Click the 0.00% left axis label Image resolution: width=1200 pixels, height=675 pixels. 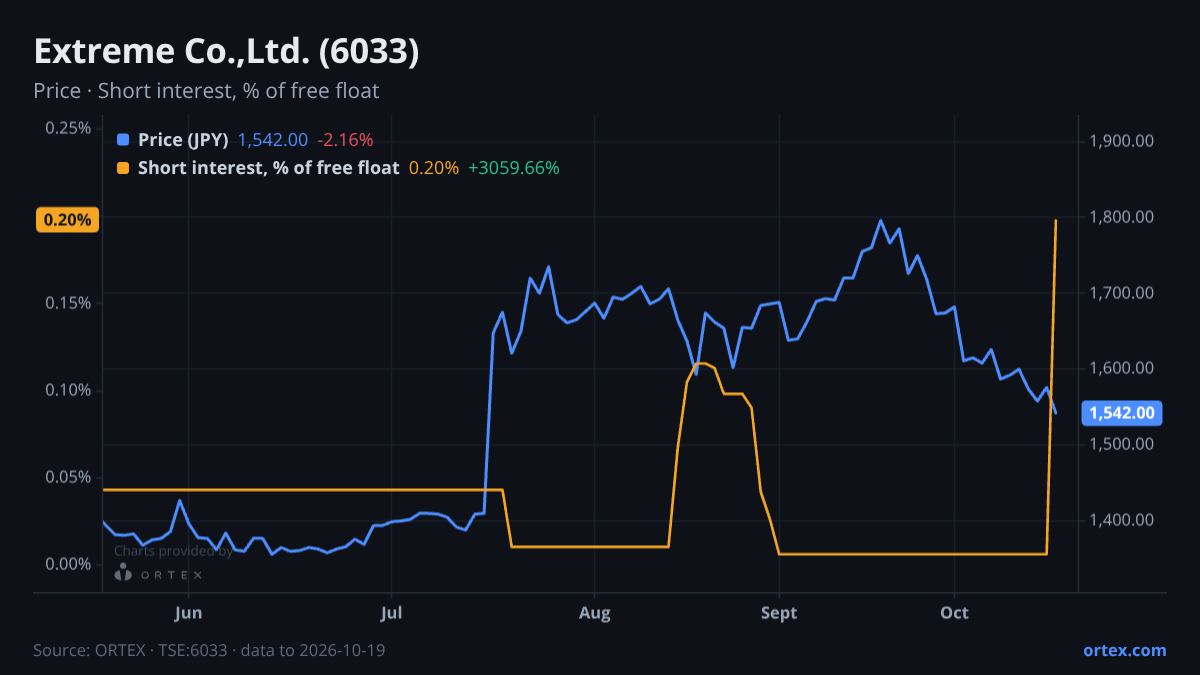click(68, 564)
